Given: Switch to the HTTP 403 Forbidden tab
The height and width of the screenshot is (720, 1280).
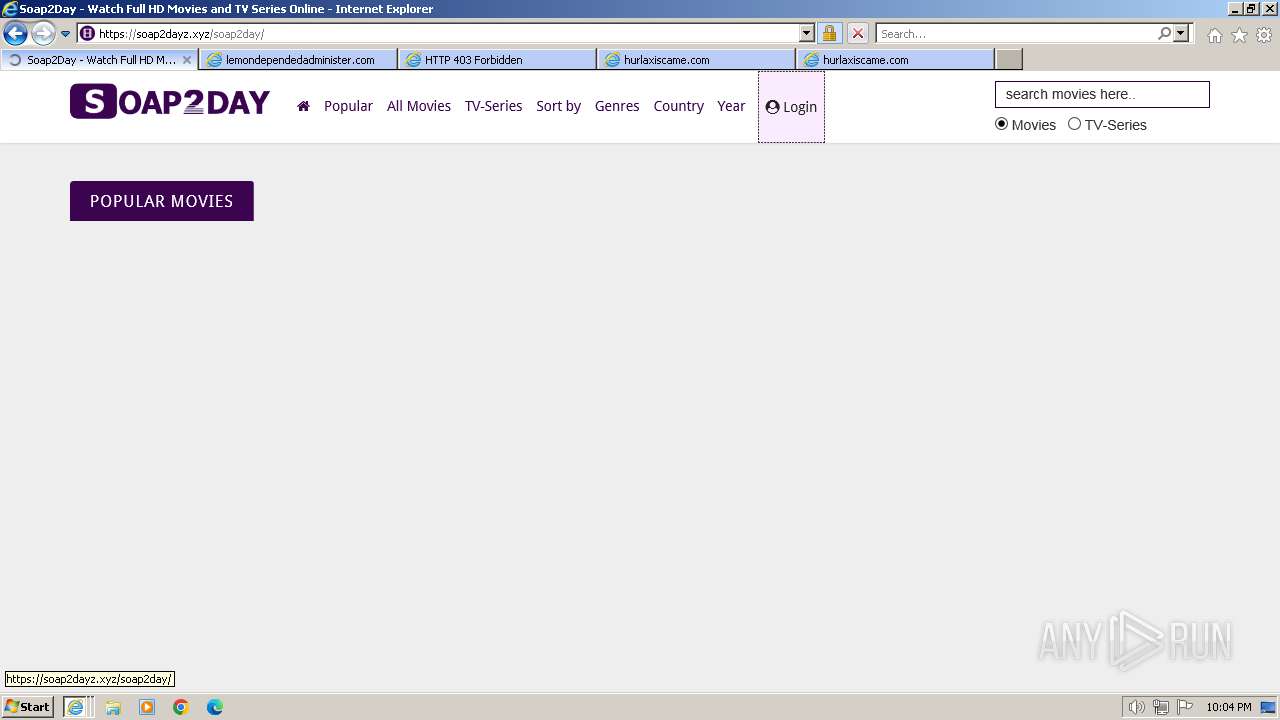Looking at the screenshot, I should pyautogui.click(x=497, y=60).
